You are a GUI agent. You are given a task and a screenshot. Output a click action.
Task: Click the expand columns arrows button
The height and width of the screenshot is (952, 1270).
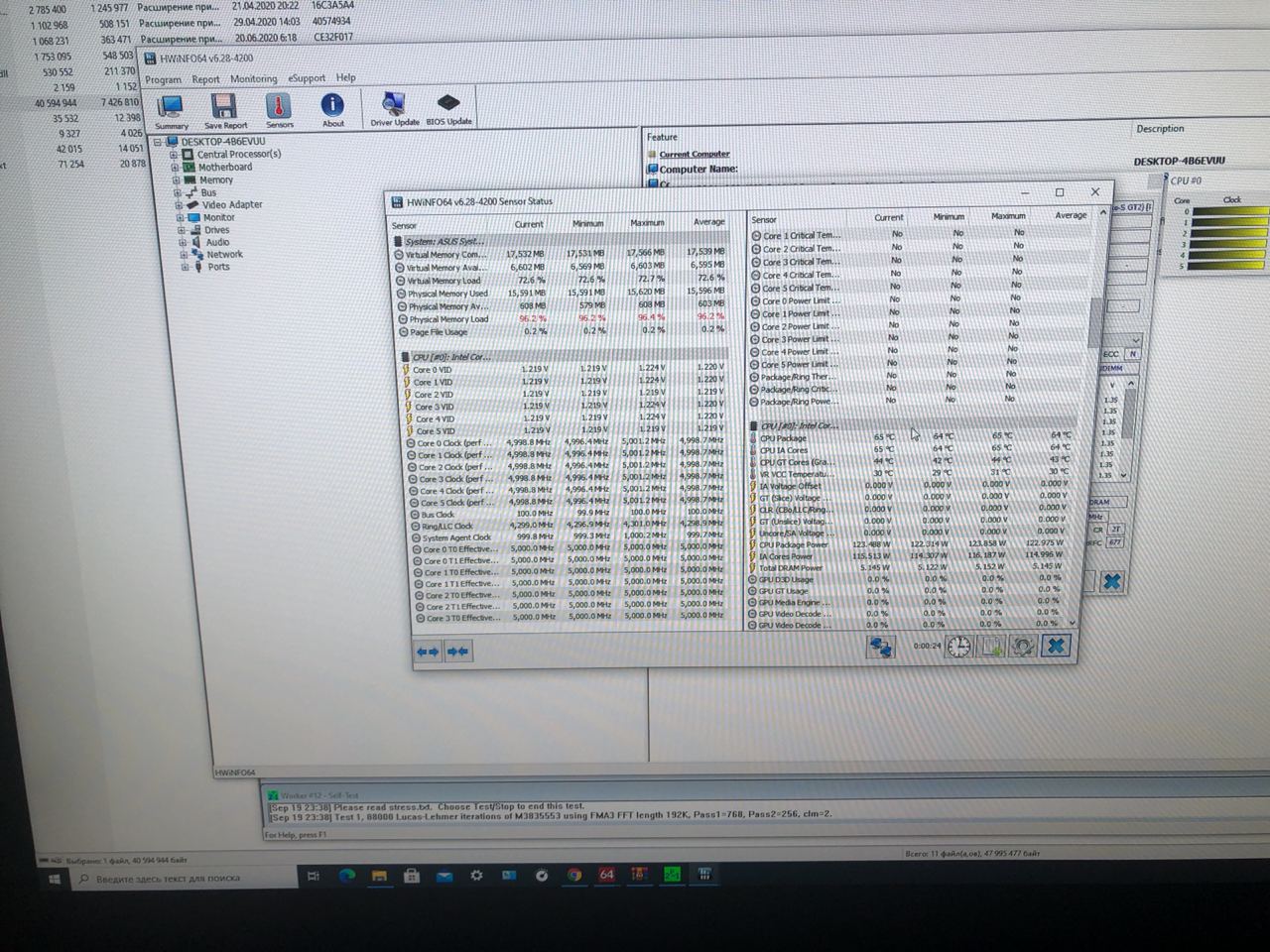coord(428,652)
